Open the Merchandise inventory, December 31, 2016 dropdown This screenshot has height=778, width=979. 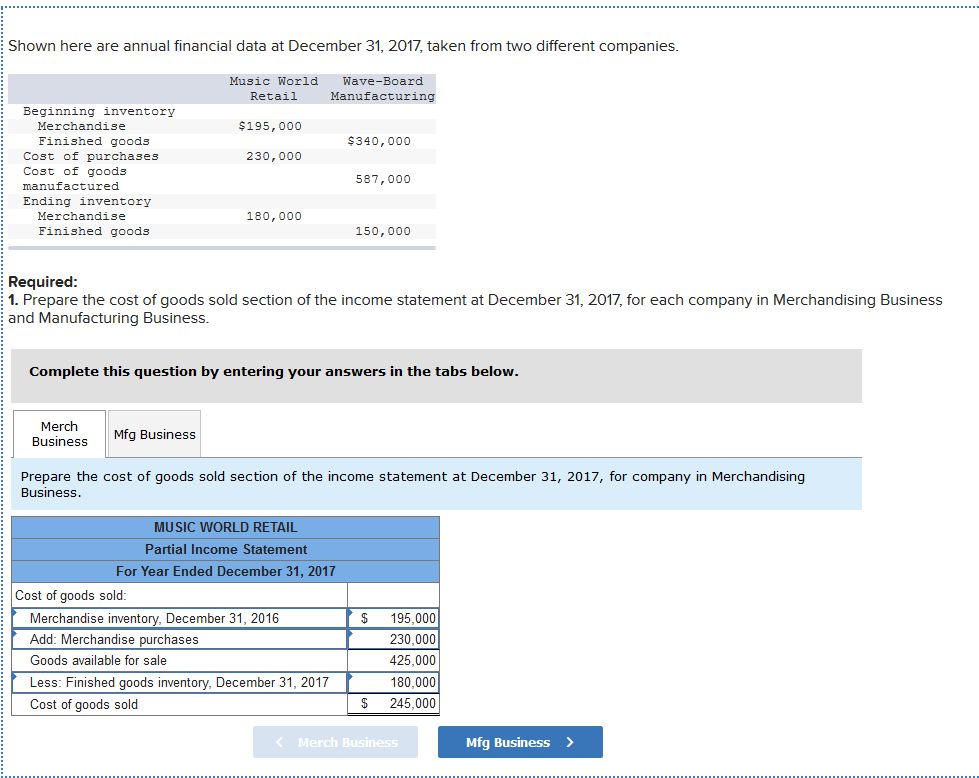click(179, 618)
